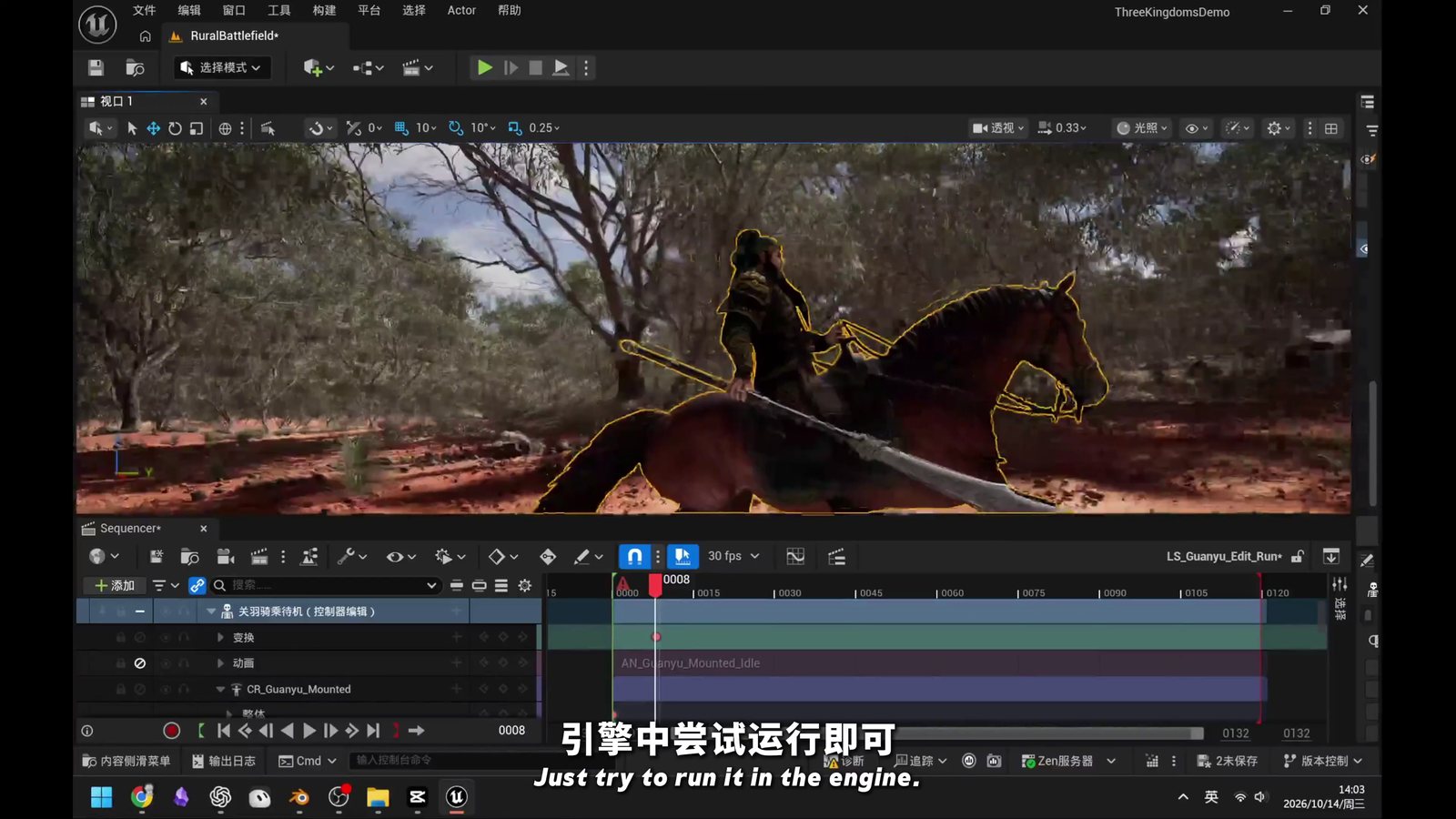Toggle the LS_Guanyu_Edit_Run lock icon
This screenshot has height=819, width=1456.
point(1298,556)
